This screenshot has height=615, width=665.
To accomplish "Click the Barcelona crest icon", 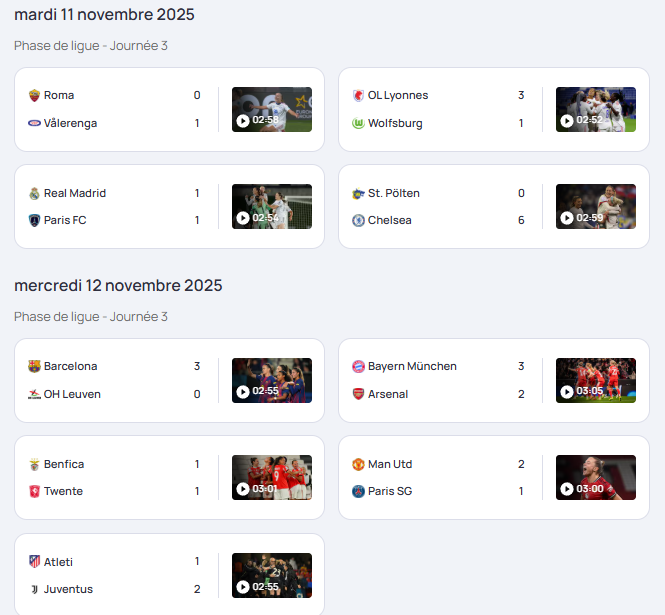I will tap(34, 366).
